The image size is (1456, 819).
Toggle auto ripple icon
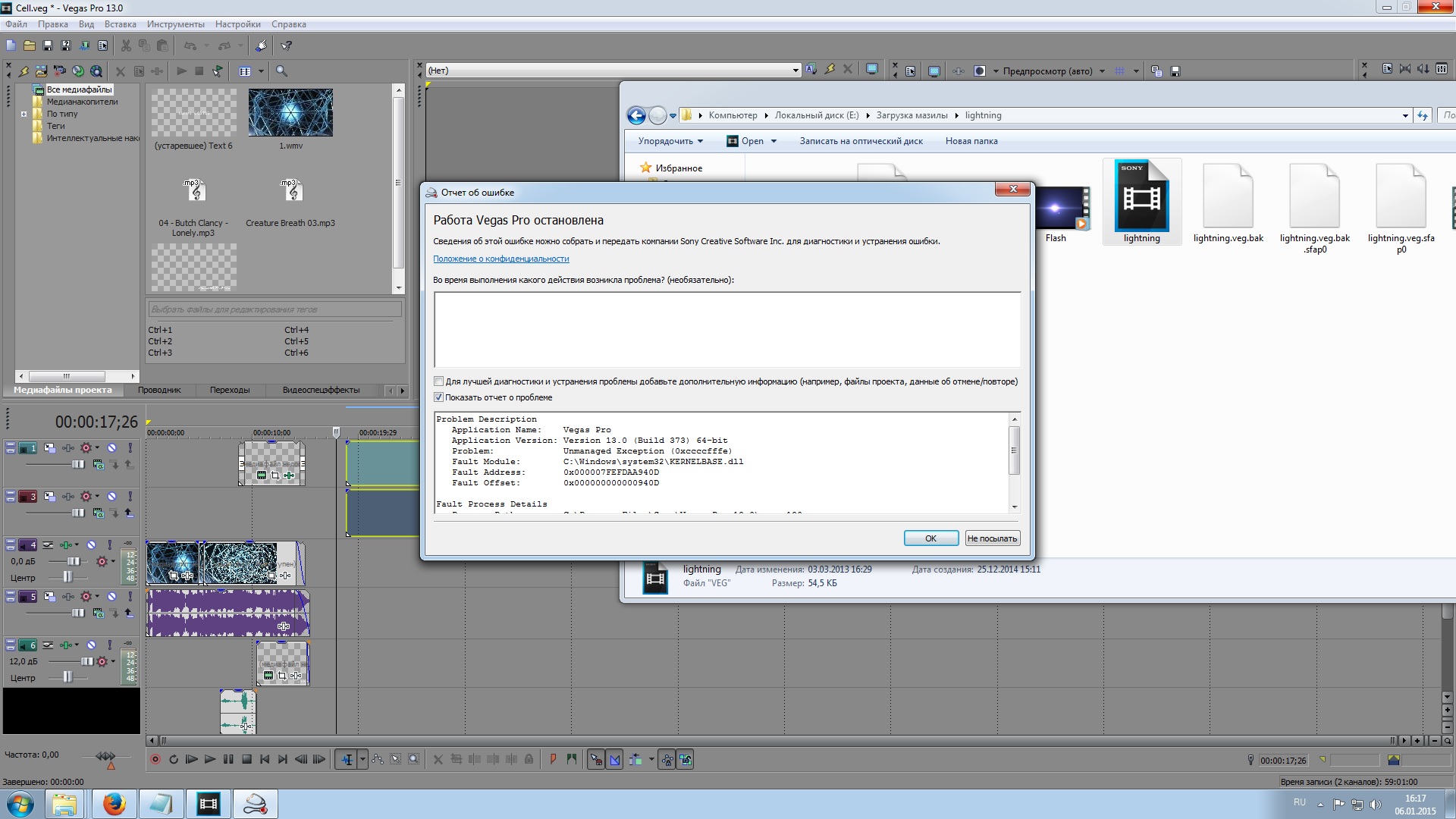point(635,760)
